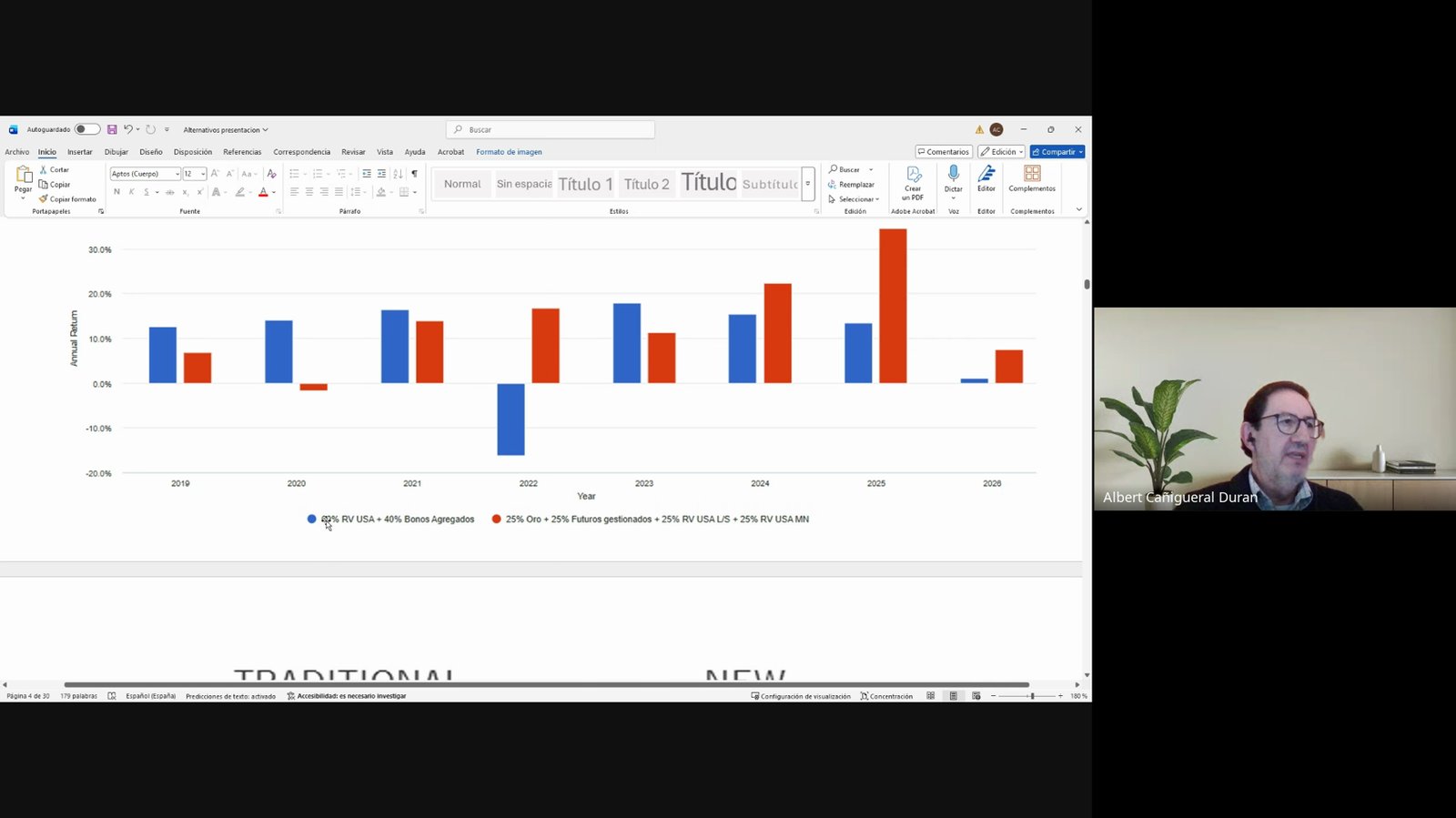
Task: Open the Comentarios pane
Action: [944, 152]
